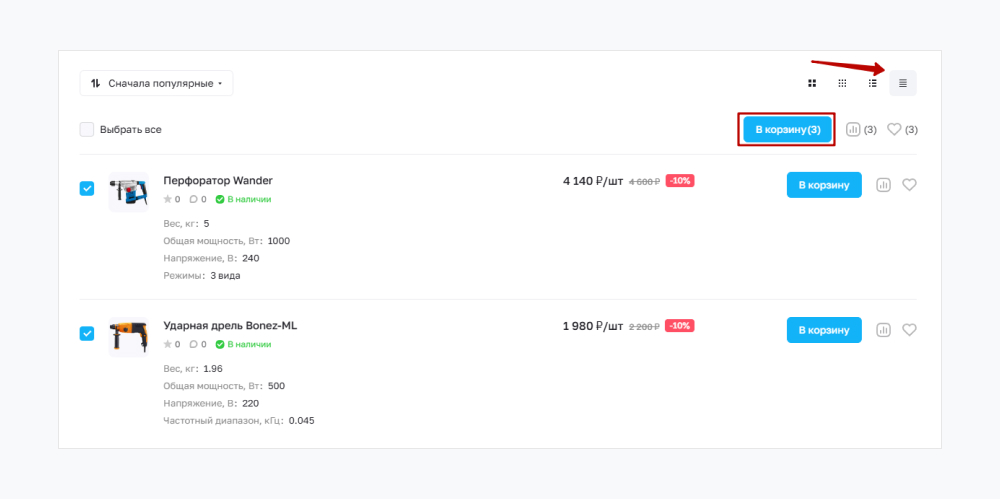Add Перфоратор Wander to cart
The height and width of the screenshot is (499, 1000).
[x=824, y=185]
